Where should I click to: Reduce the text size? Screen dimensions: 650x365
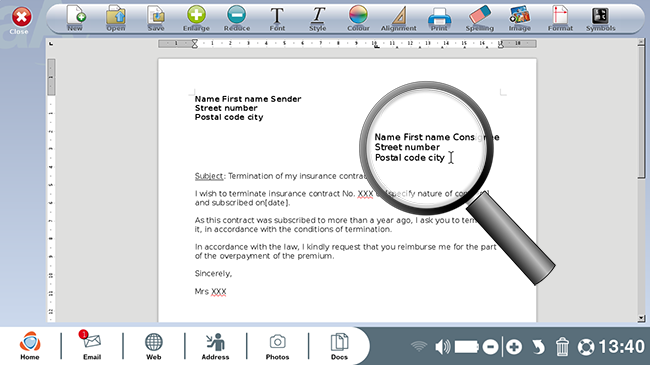(x=237, y=19)
